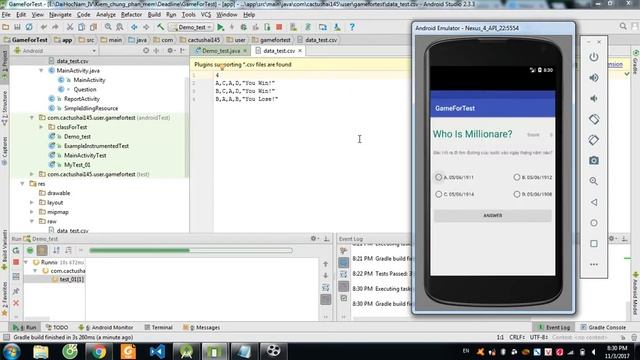
Task: Click the Debug bug icon in the toolbar
Action: (x=244, y=27)
